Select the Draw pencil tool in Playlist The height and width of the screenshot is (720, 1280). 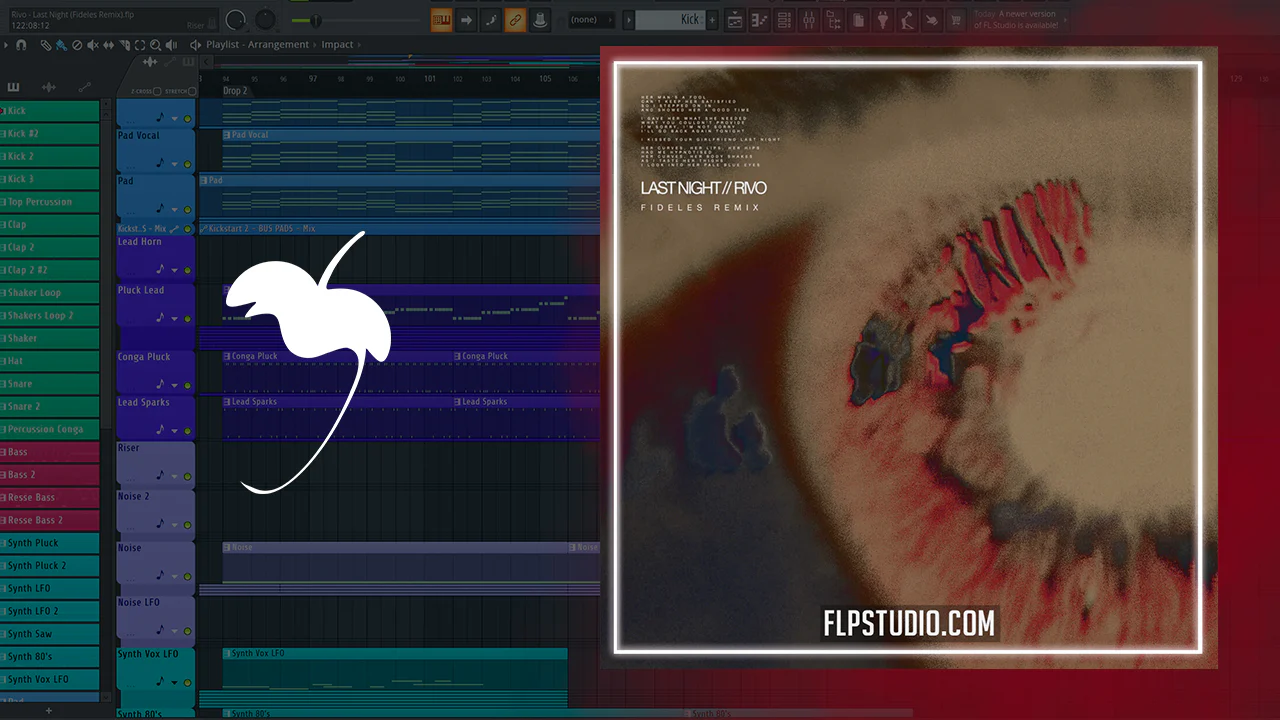pos(46,45)
